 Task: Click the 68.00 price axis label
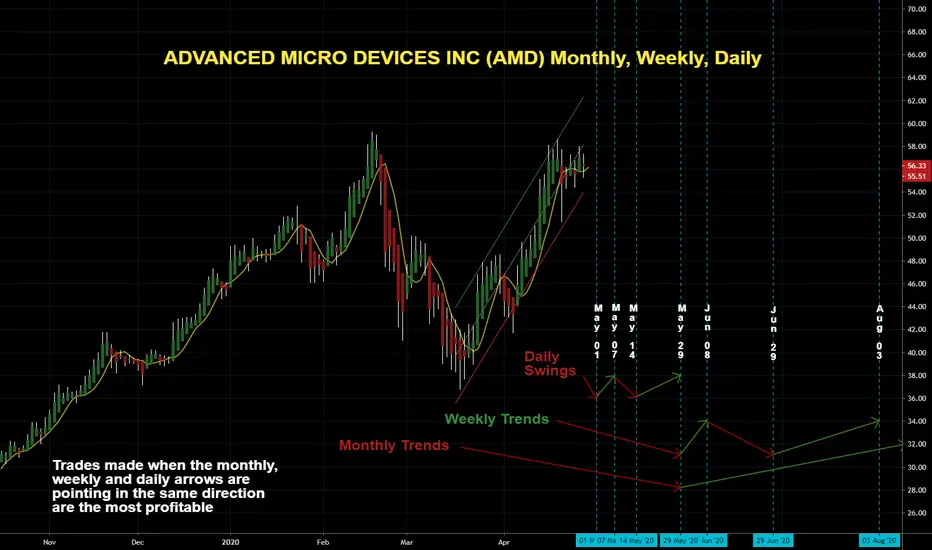click(x=917, y=32)
